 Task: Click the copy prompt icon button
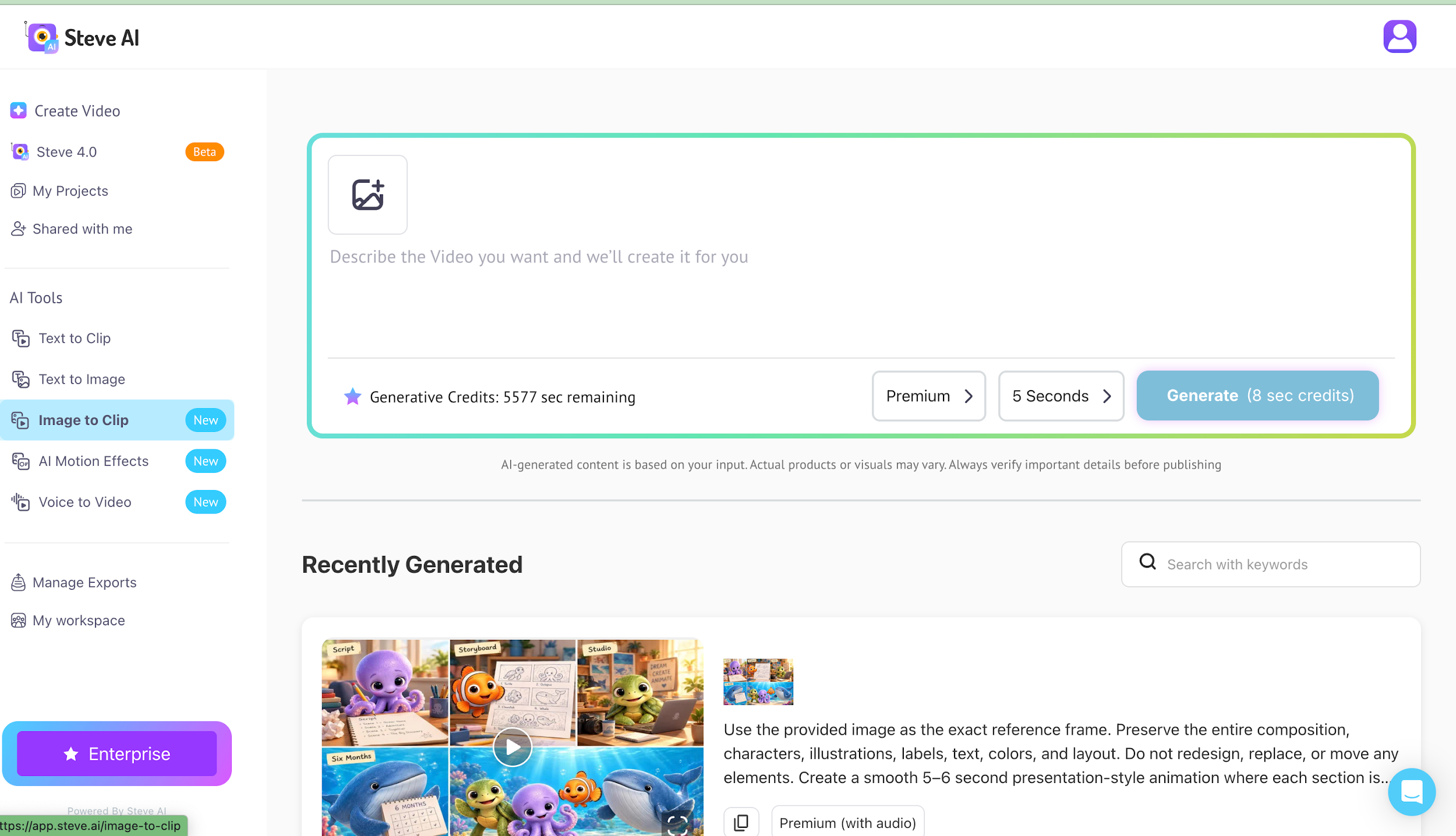[741, 822]
